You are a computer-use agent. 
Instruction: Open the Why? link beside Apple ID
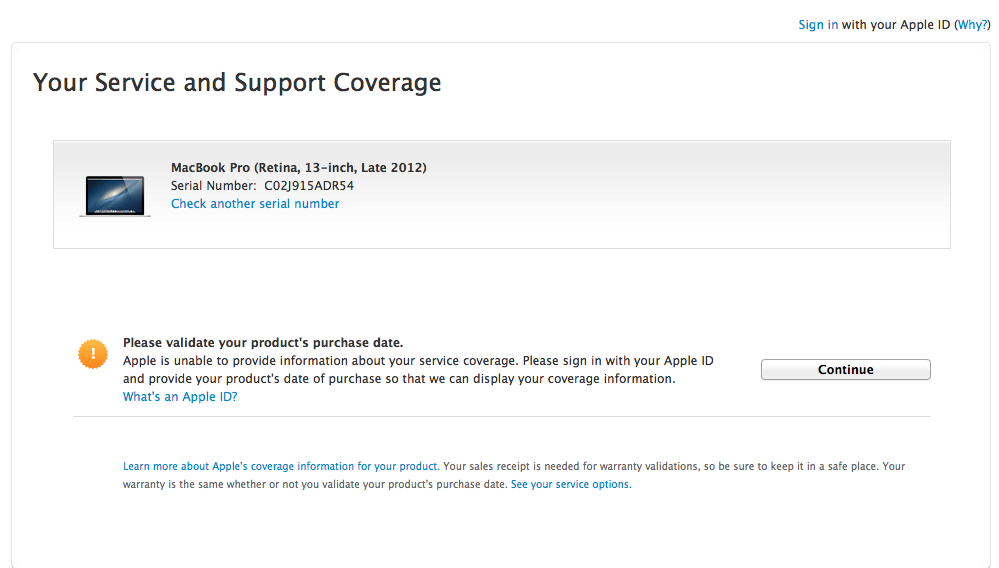972,25
